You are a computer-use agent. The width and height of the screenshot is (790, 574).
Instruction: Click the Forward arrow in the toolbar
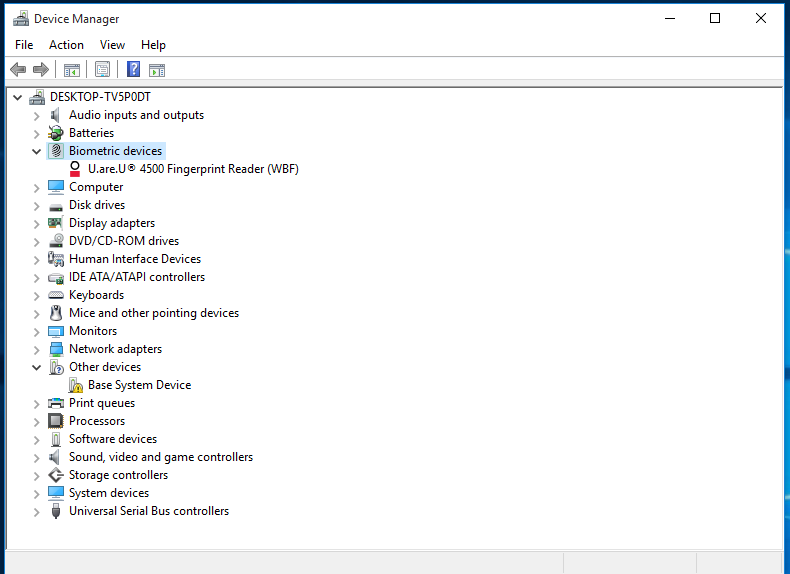click(x=41, y=69)
